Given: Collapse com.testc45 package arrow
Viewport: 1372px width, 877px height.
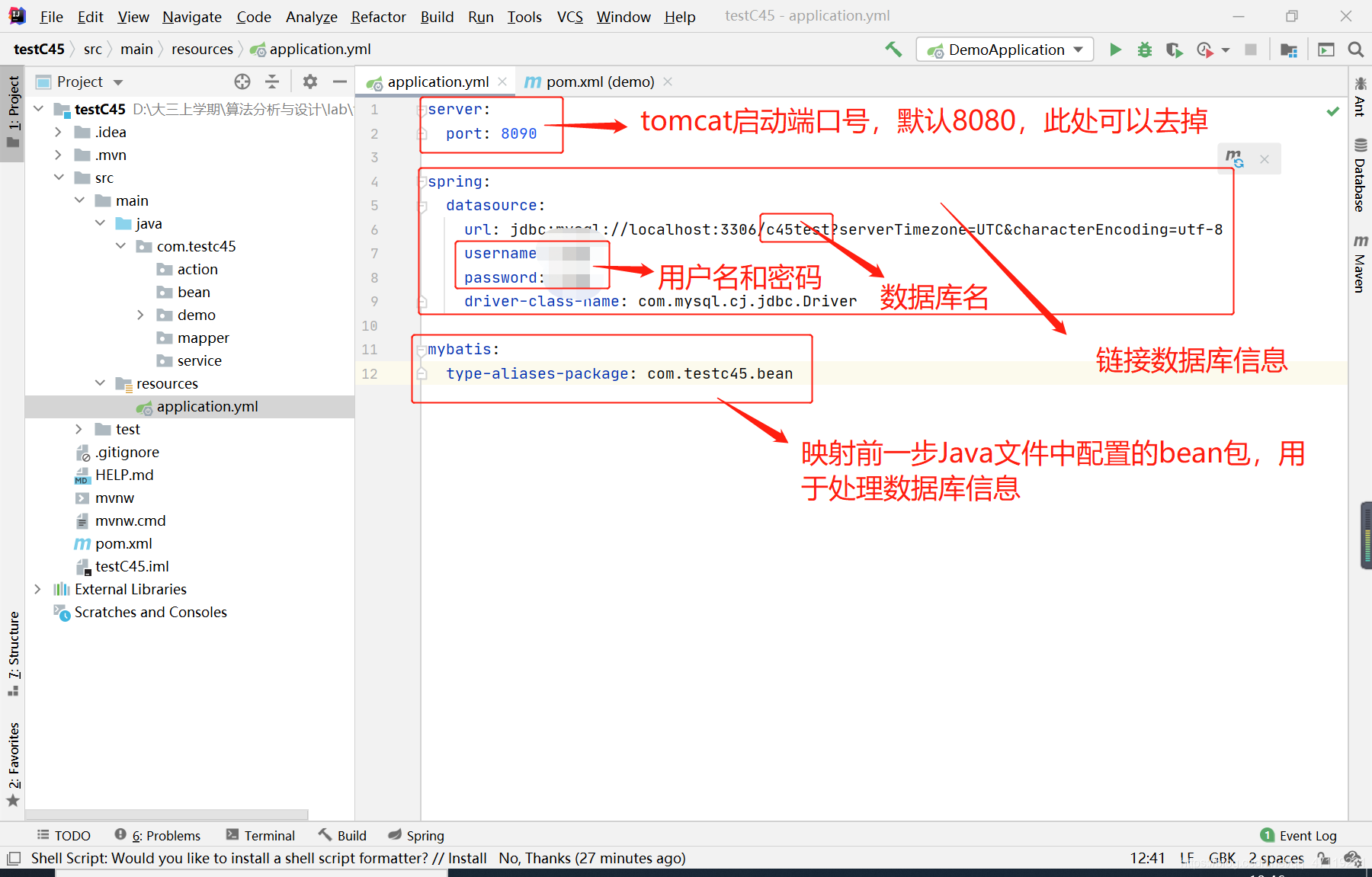Looking at the screenshot, I should [120, 246].
